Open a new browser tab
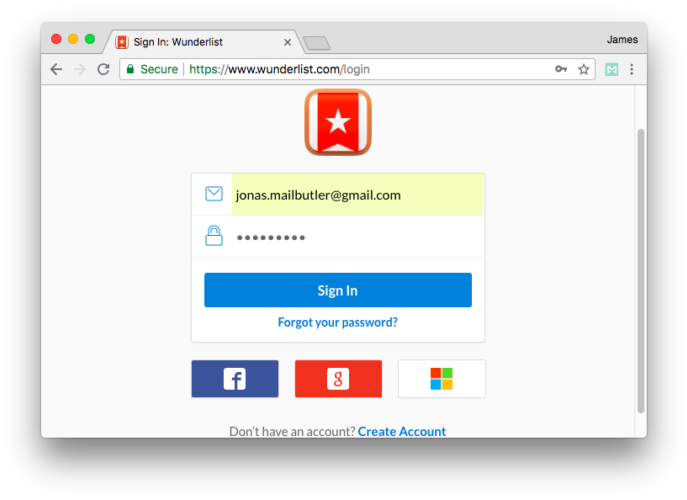This screenshot has height=500, width=687. coord(317,43)
